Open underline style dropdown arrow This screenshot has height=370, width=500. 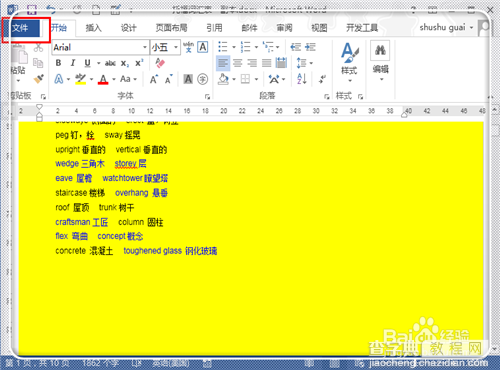point(99,63)
